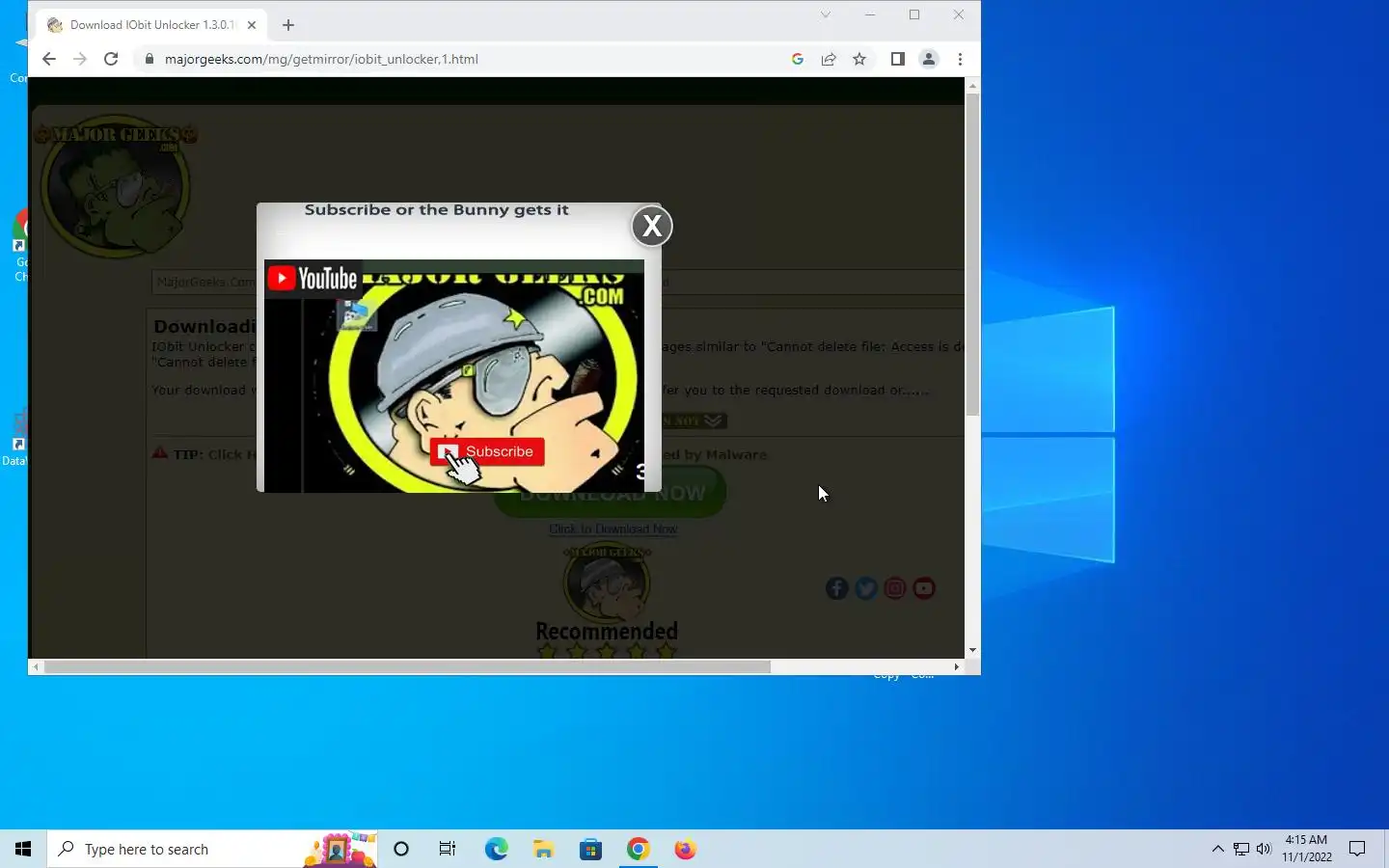Click the share page icon in the address bar
1389x868 pixels.
(x=829, y=59)
